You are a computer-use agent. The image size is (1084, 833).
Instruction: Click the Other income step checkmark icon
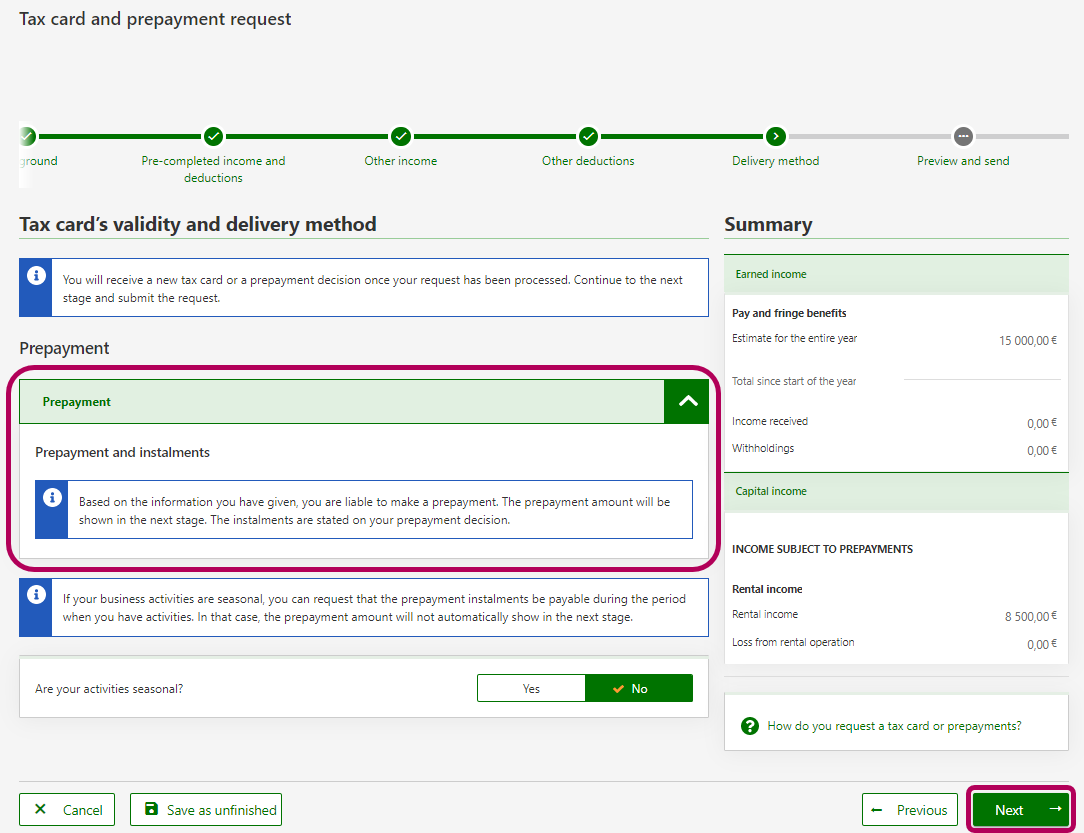point(401,136)
